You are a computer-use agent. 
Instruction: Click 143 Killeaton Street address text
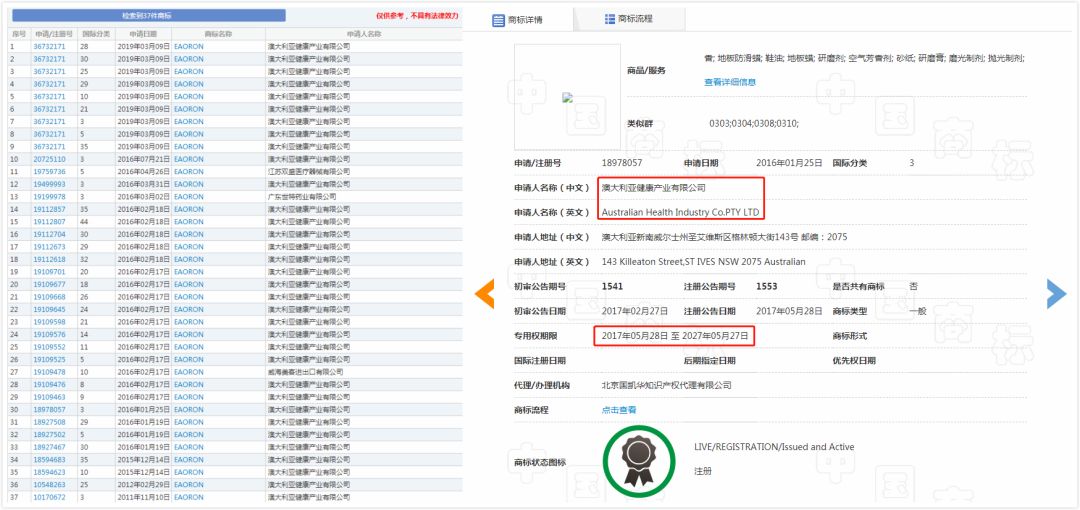703,262
